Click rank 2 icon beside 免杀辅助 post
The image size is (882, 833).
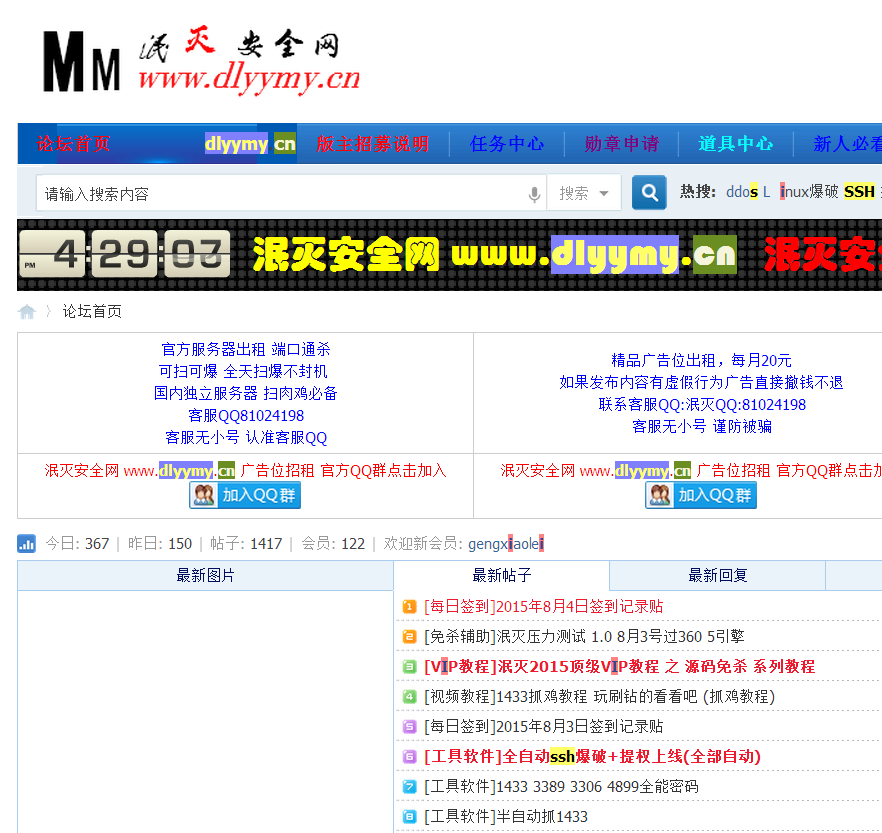pyautogui.click(x=409, y=637)
